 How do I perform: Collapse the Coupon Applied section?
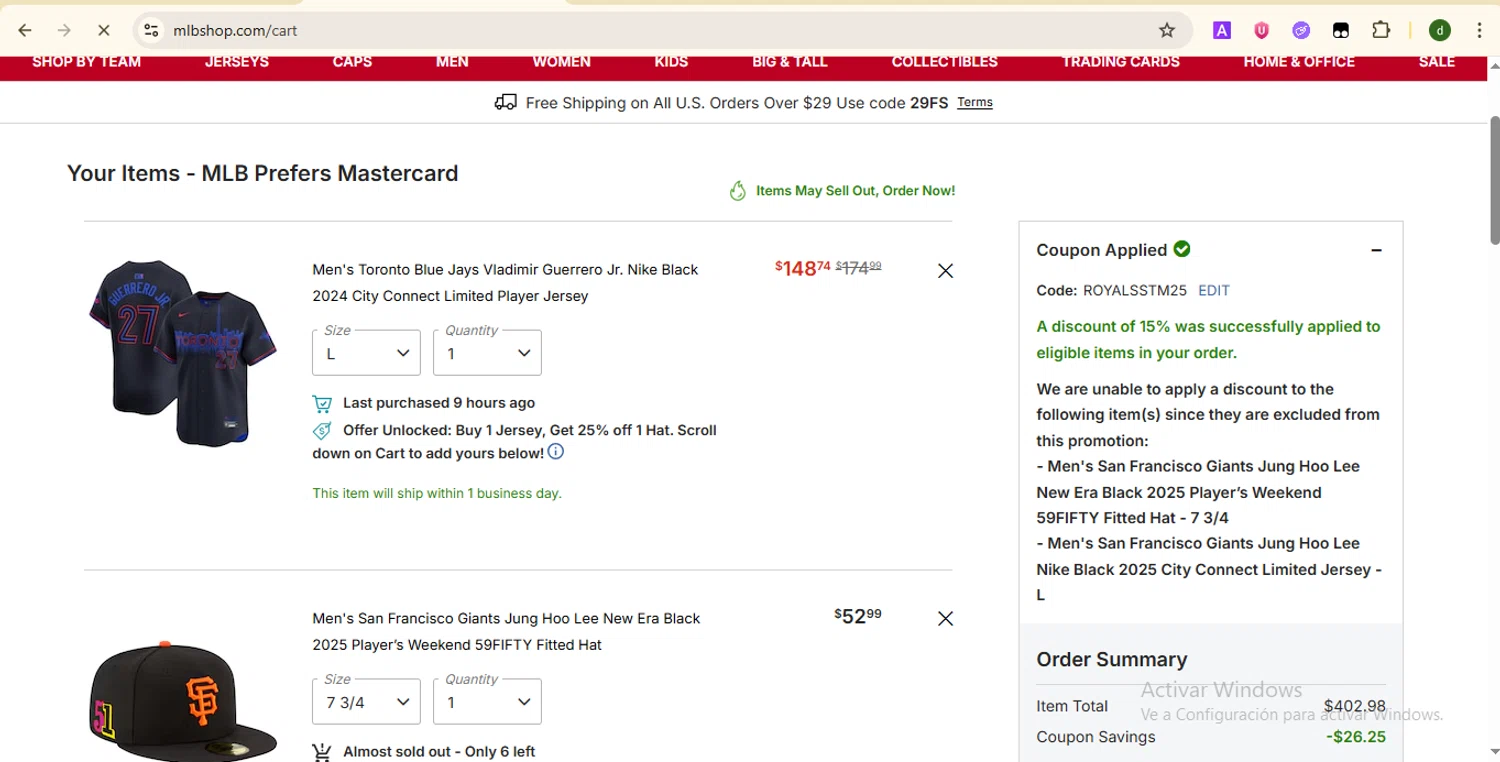(x=1376, y=250)
